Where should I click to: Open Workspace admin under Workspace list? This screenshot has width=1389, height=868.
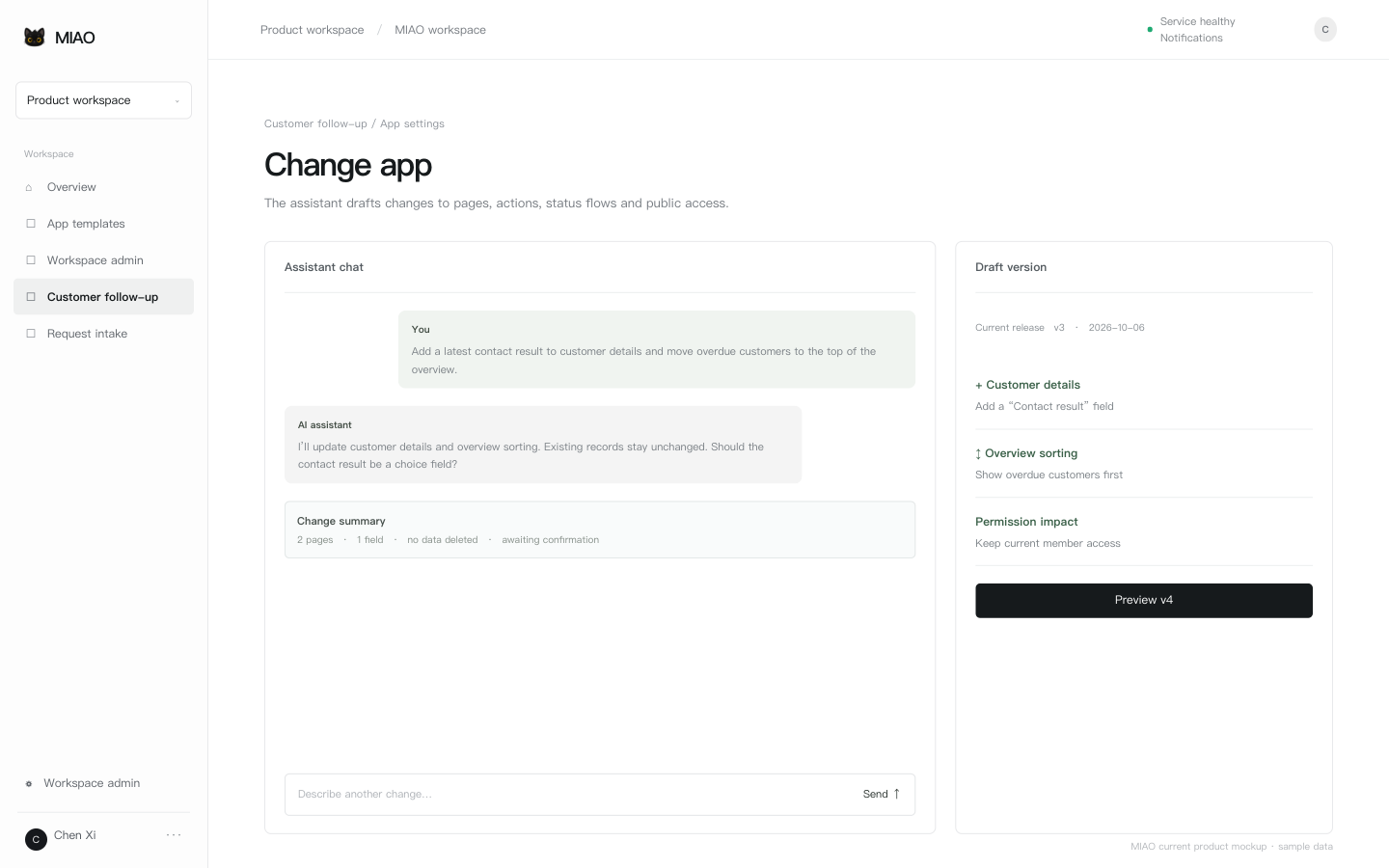[x=103, y=260]
